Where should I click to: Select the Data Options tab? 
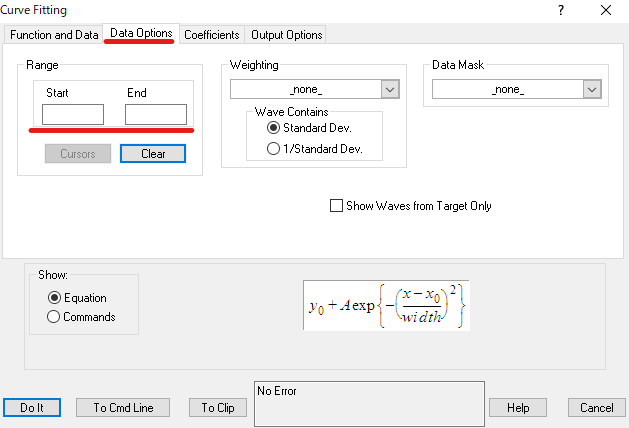[141, 33]
